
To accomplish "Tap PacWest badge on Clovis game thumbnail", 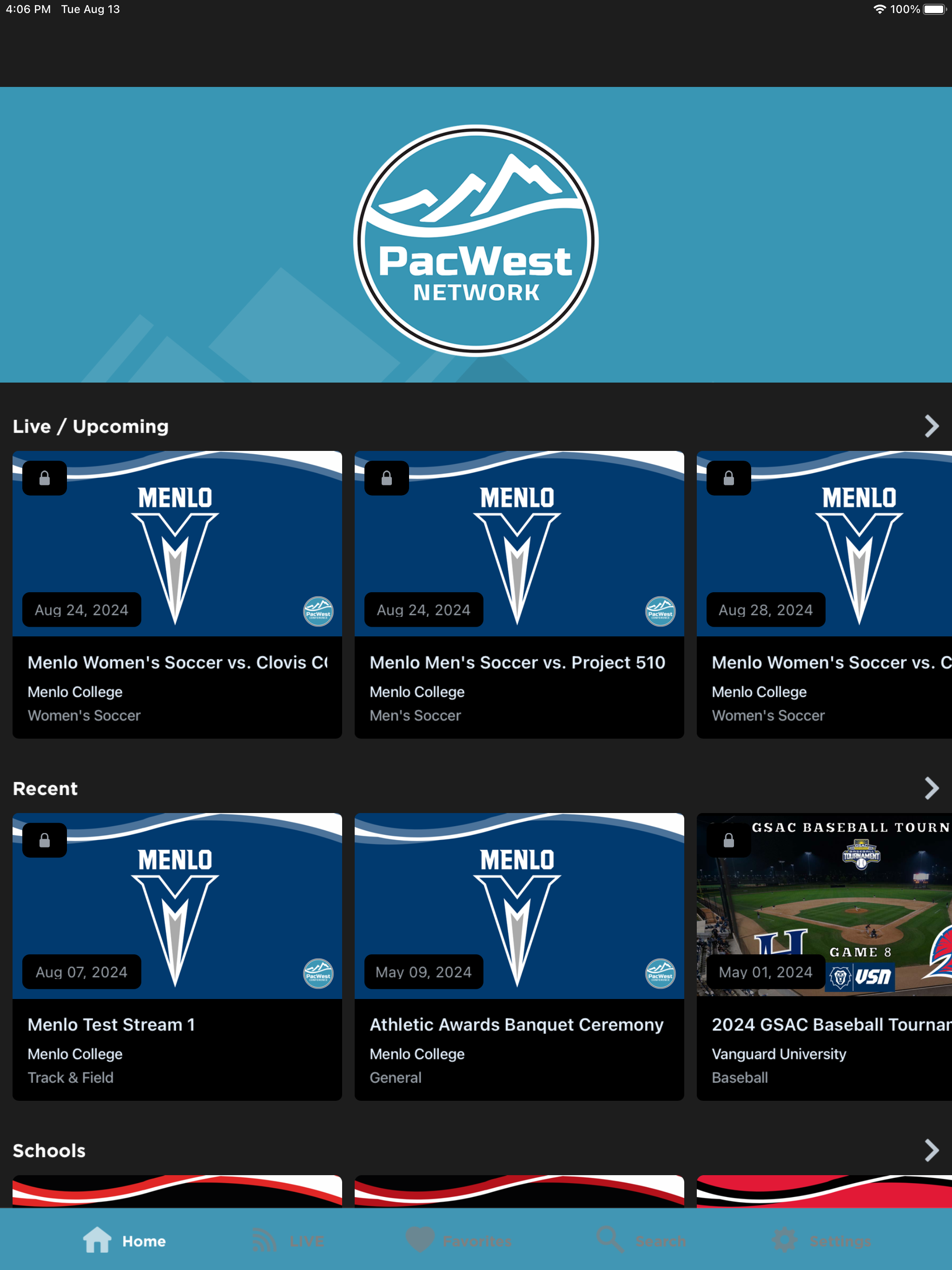I will (318, 611).
